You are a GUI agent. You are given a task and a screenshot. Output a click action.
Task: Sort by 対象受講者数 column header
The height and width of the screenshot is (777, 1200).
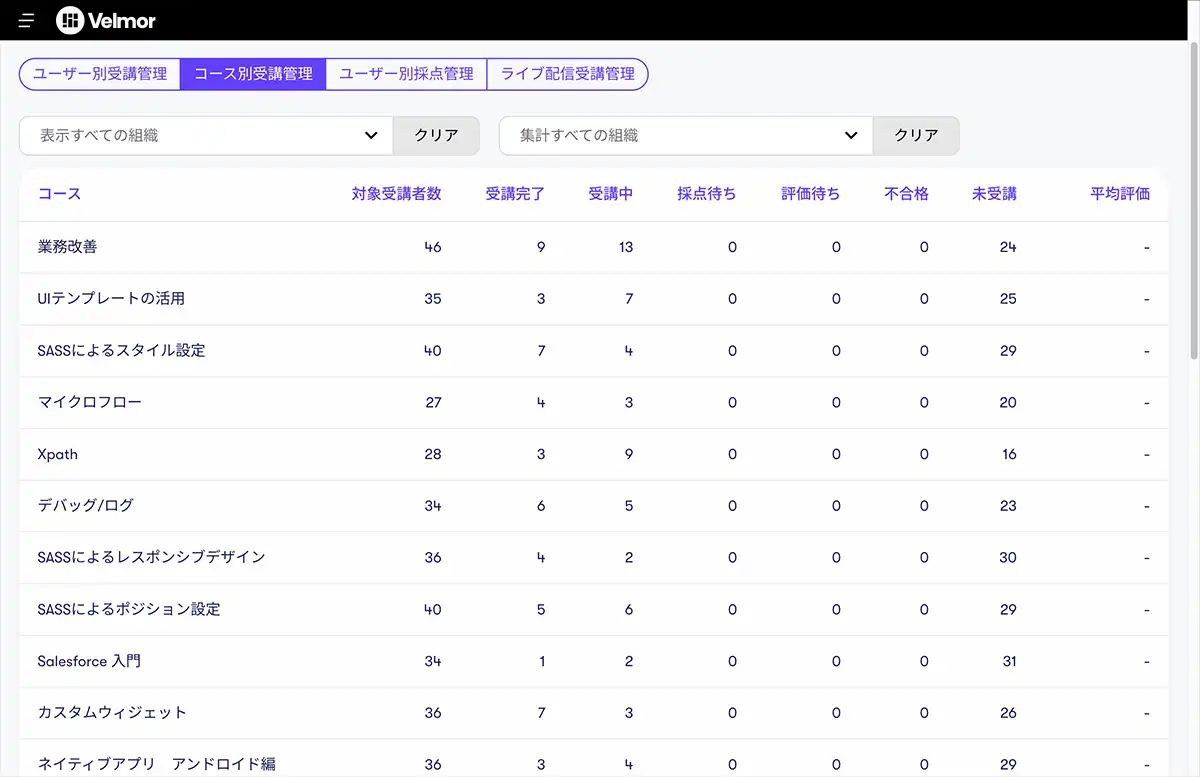coord(396,194)
